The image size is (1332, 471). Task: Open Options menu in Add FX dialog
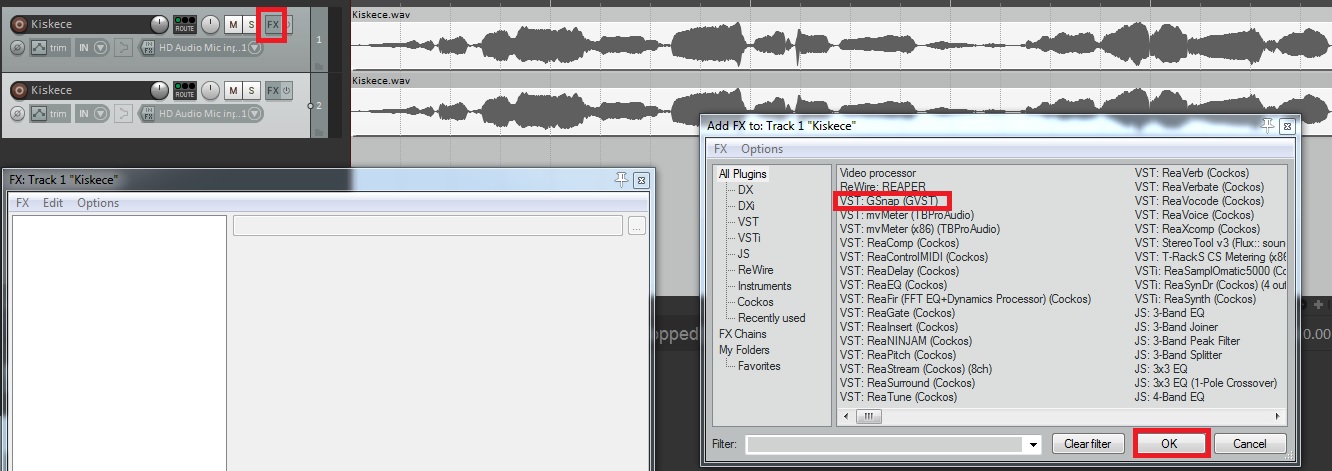[761, 149]
